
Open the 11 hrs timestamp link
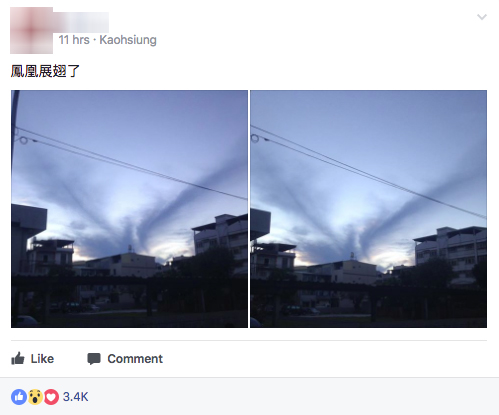tap(74, 40)
